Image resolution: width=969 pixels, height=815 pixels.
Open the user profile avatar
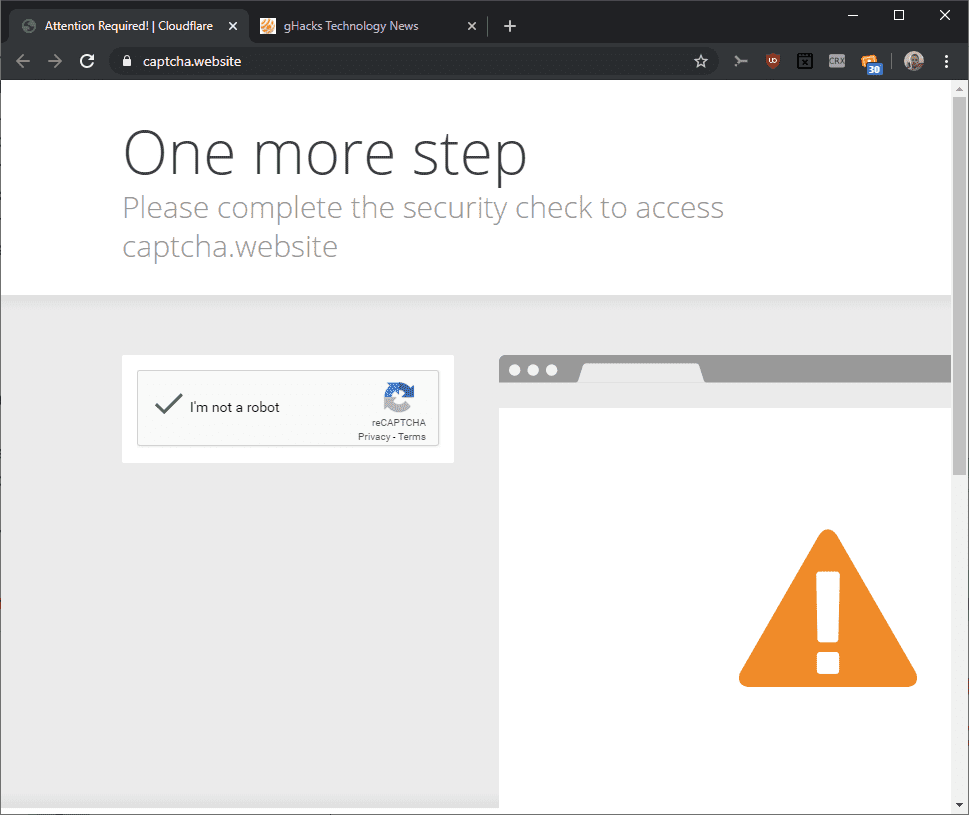(x=914, y=61)
